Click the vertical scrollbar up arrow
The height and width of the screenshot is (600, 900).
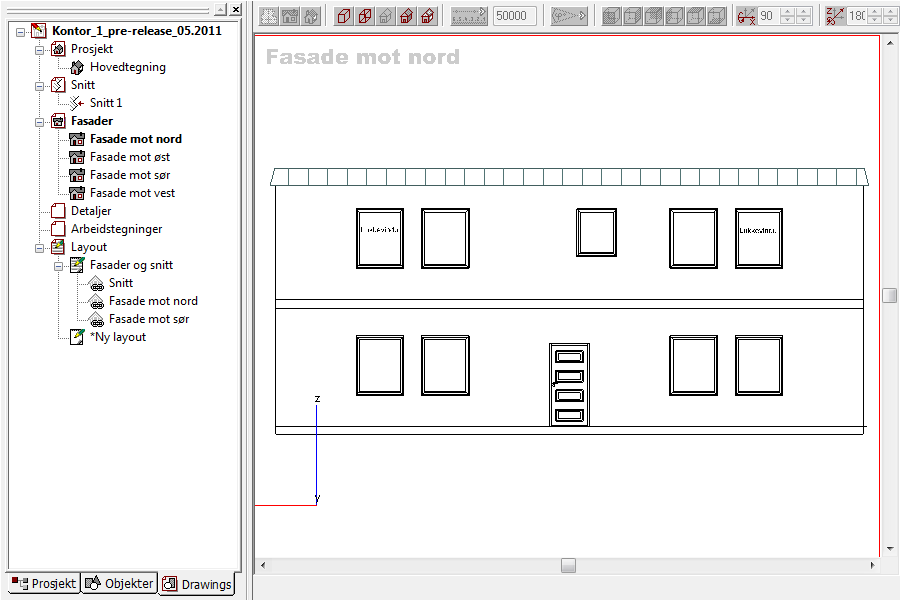pos(890,43)
